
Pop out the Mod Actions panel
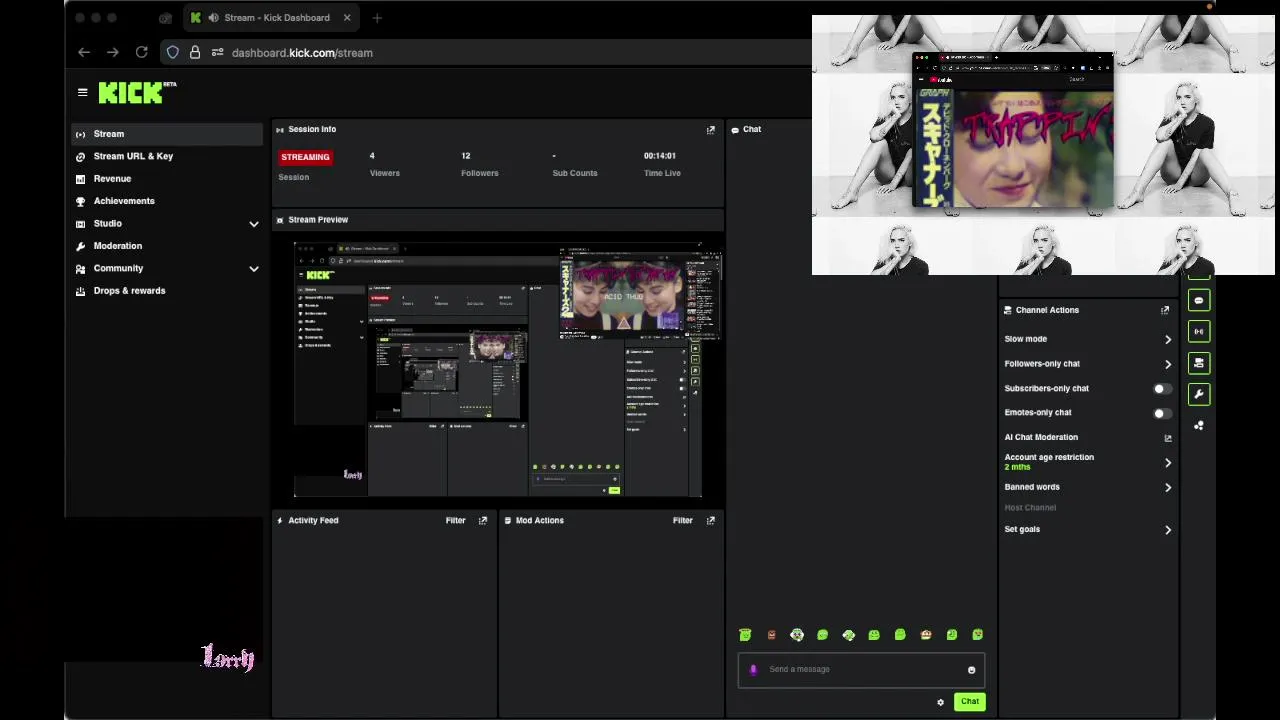click(x=711, y=521)
